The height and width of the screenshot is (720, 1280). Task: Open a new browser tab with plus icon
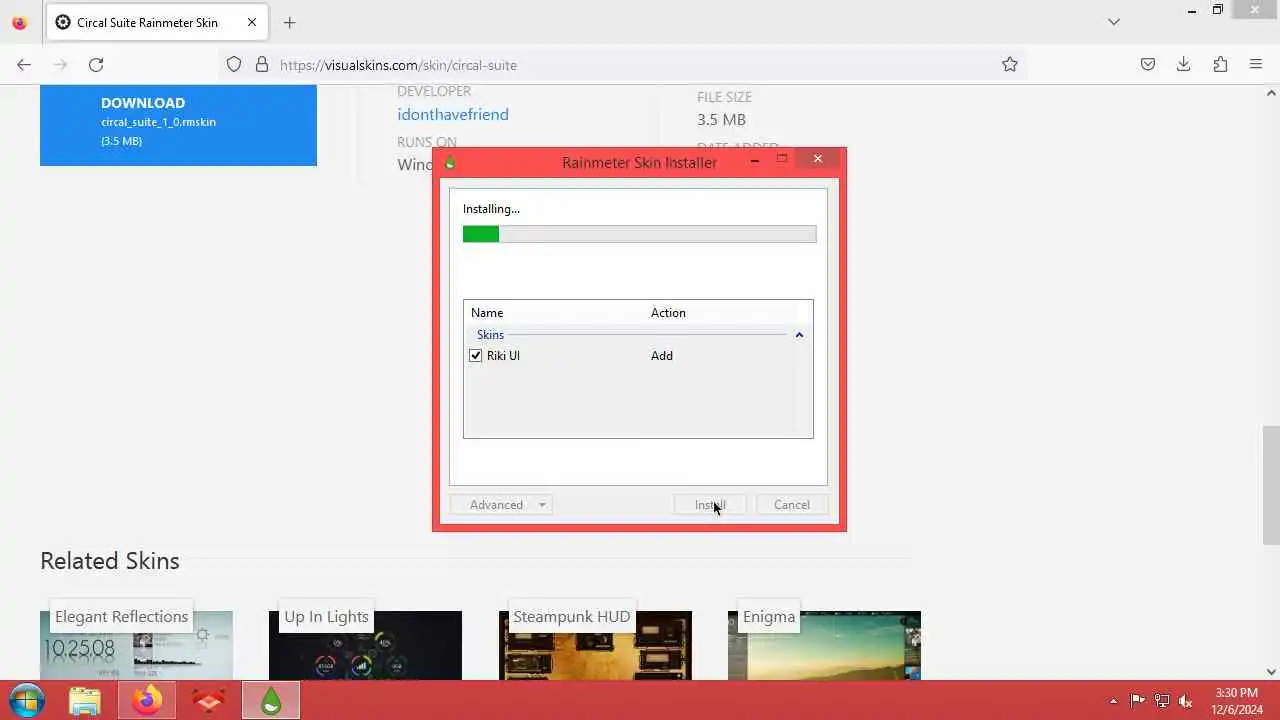click(289, 22)
